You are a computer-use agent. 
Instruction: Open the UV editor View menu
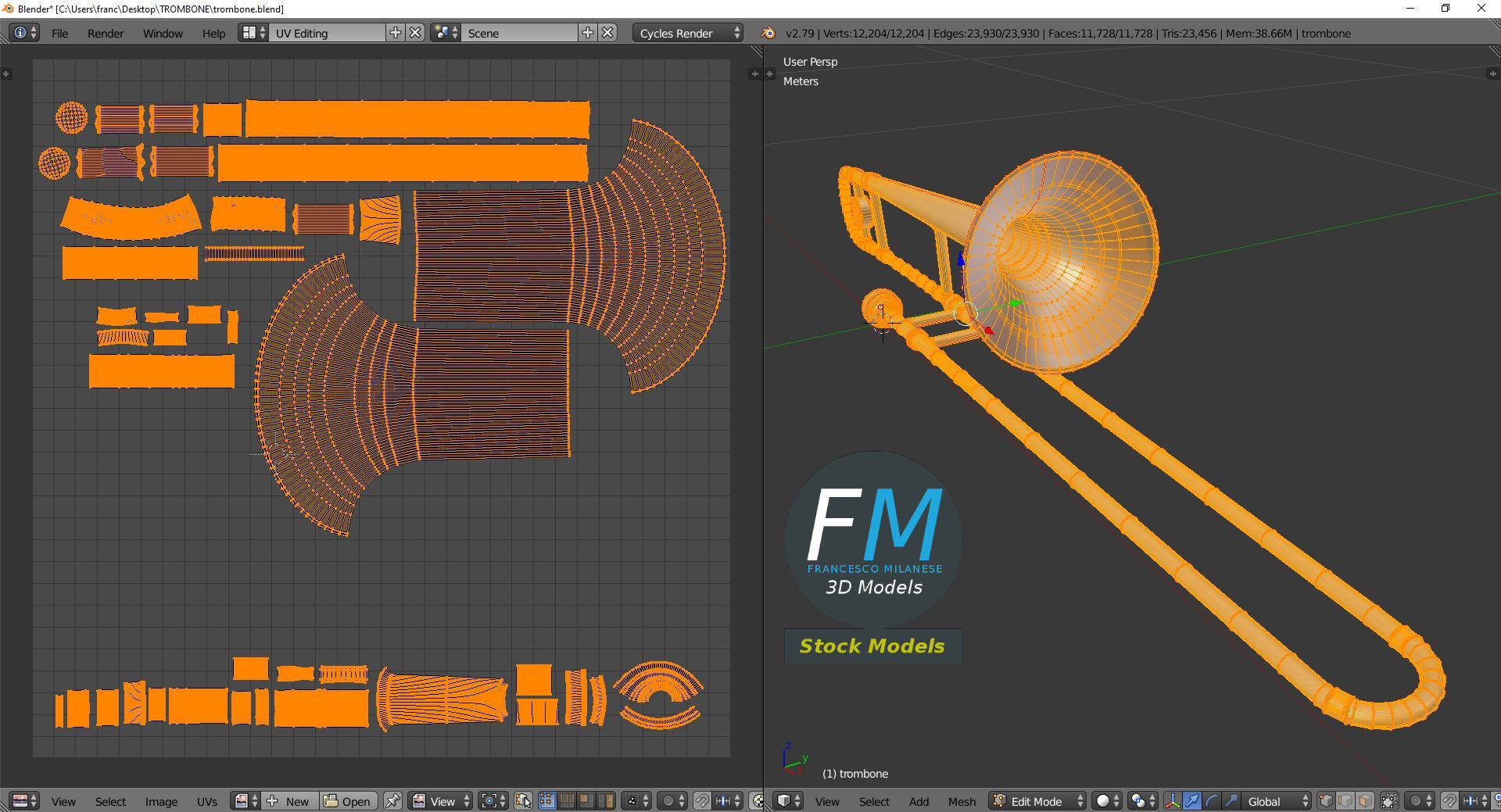pos(63,802)
